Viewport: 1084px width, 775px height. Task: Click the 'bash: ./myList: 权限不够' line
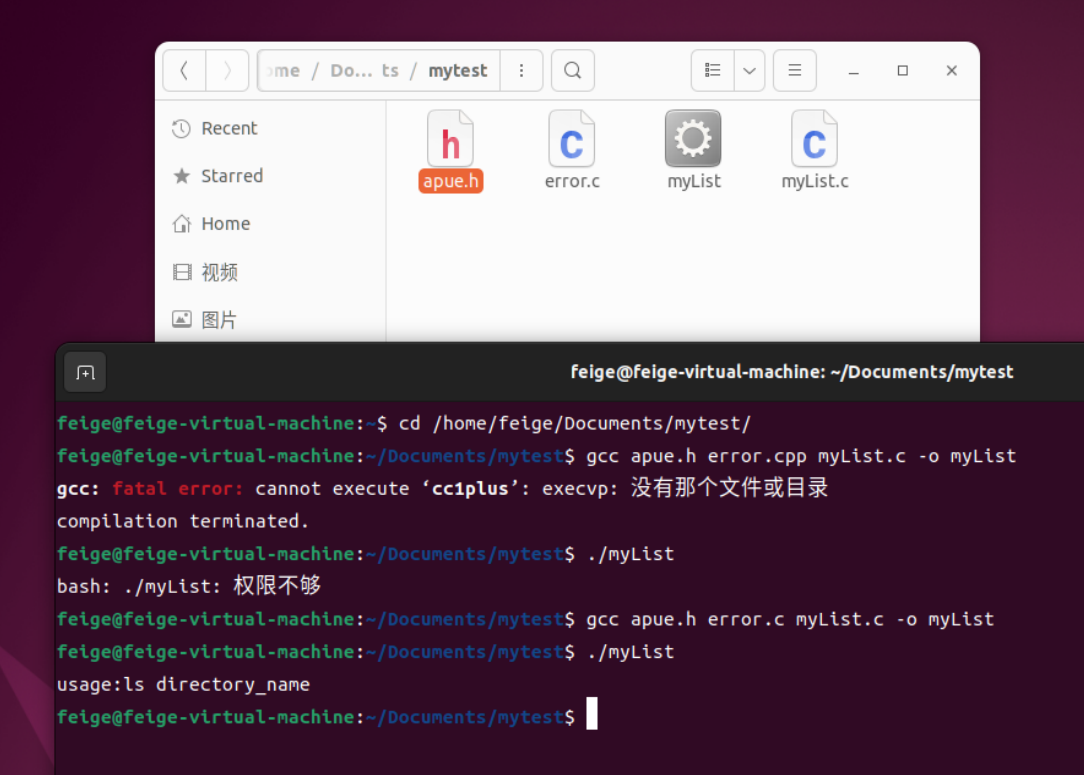189,586
